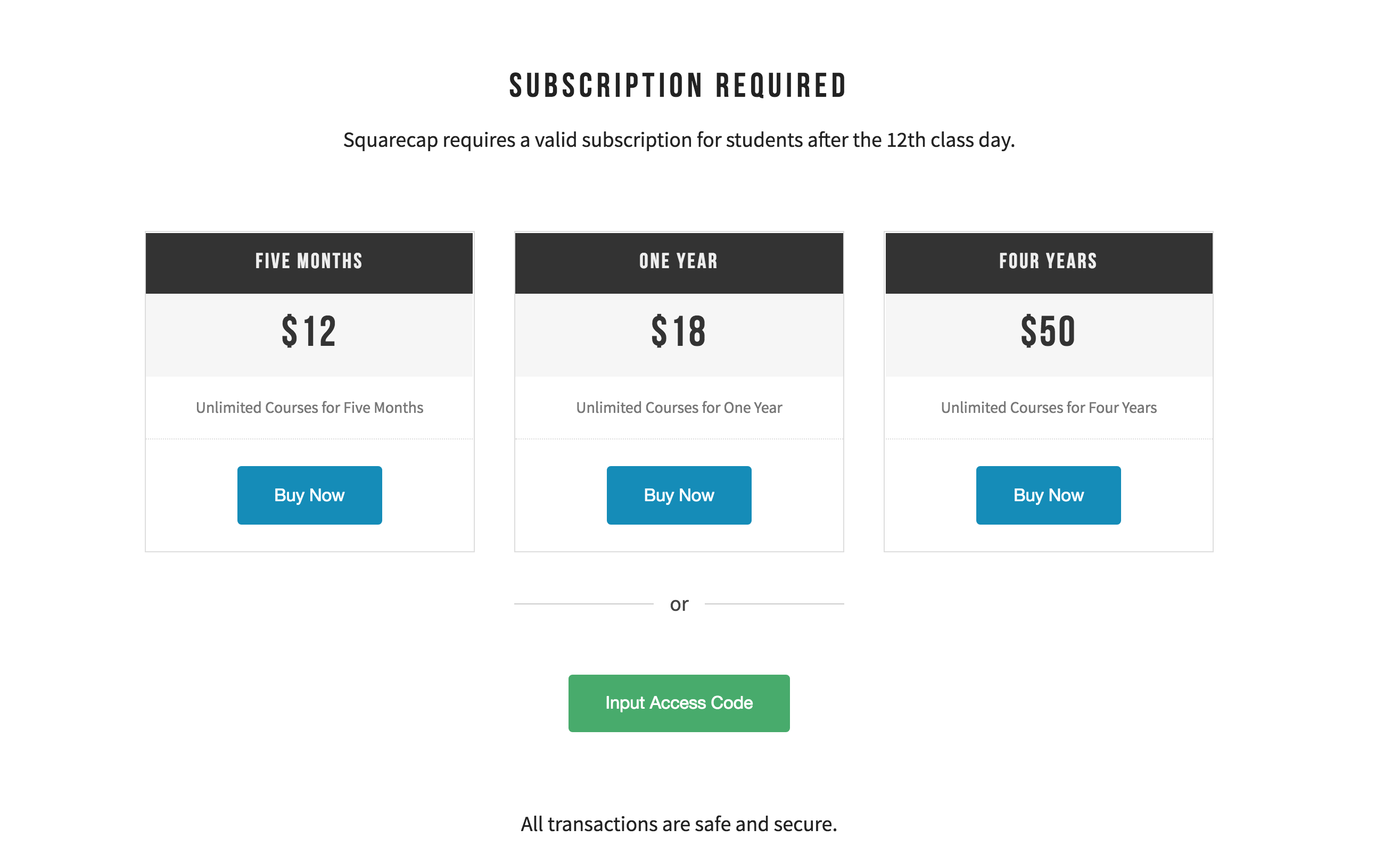This screenshot has width=1400, height=846.
Task: Click the Unlimited Courses for One Year text
Action: pyautogui.click(x=678, y=408)
